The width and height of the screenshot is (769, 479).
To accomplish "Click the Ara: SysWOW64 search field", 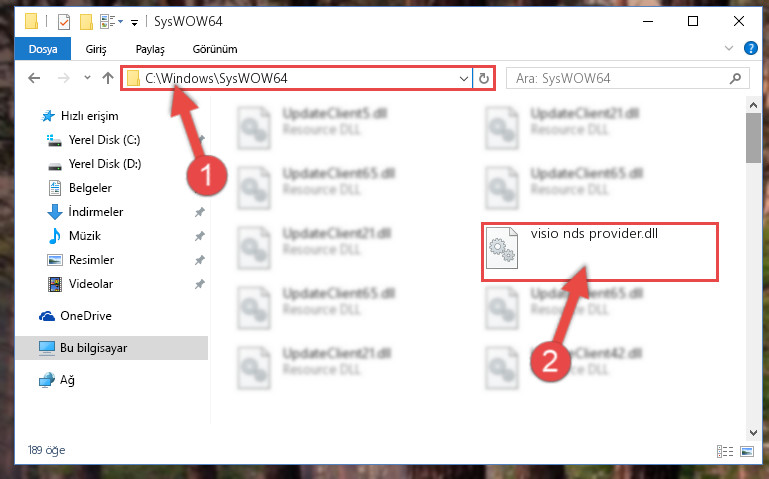I will point(620,78).
